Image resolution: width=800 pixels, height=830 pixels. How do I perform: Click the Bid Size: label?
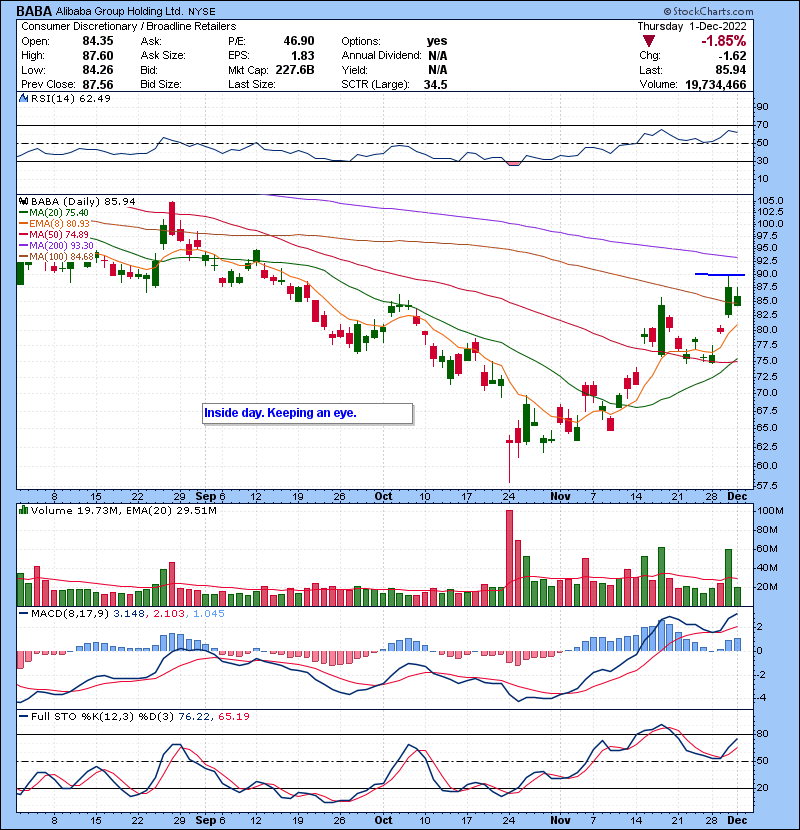[161, 84]
